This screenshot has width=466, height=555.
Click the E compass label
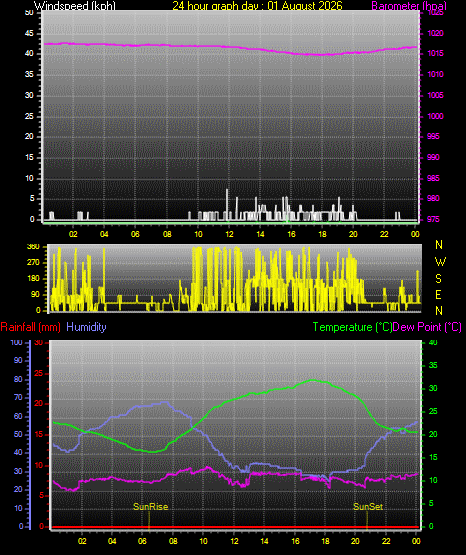[438, 295]
